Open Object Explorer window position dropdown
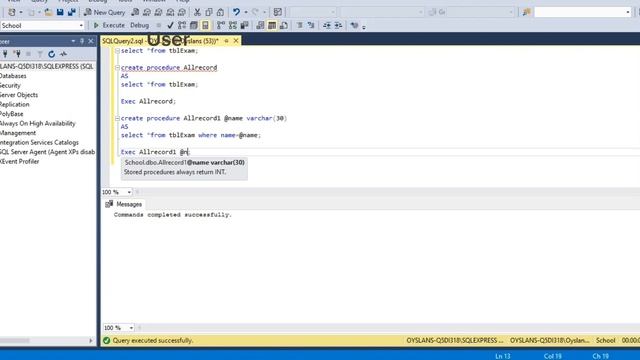 point(73,41)
